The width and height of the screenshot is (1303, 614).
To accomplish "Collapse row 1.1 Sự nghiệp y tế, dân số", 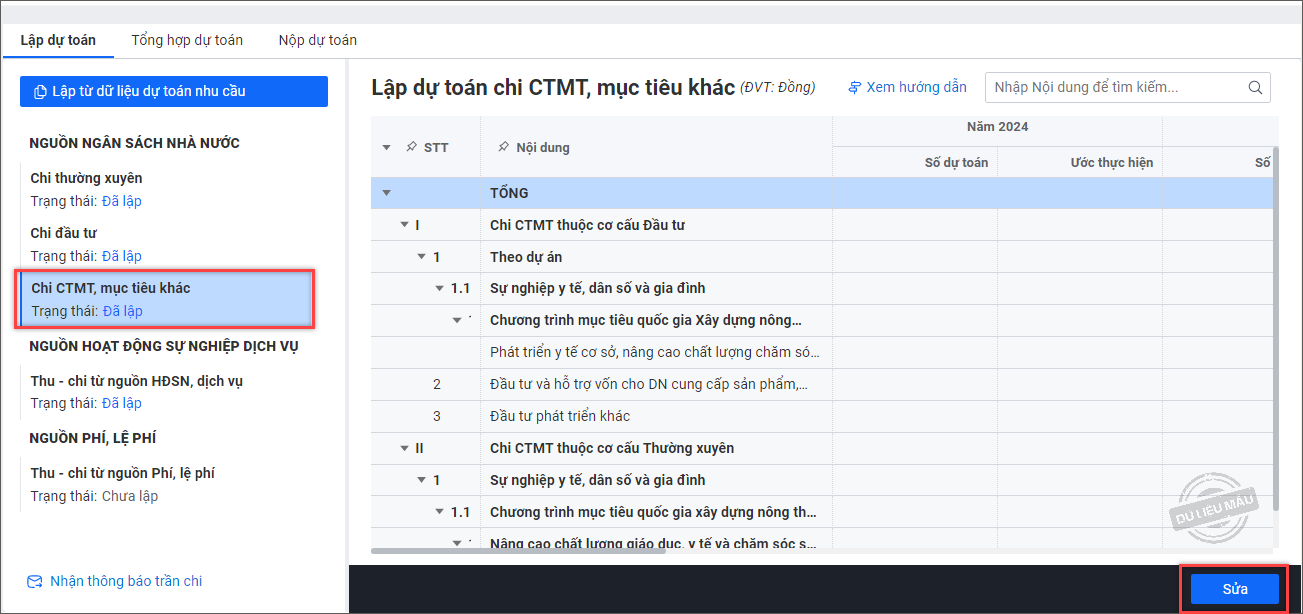I will [x=440, y=288].
